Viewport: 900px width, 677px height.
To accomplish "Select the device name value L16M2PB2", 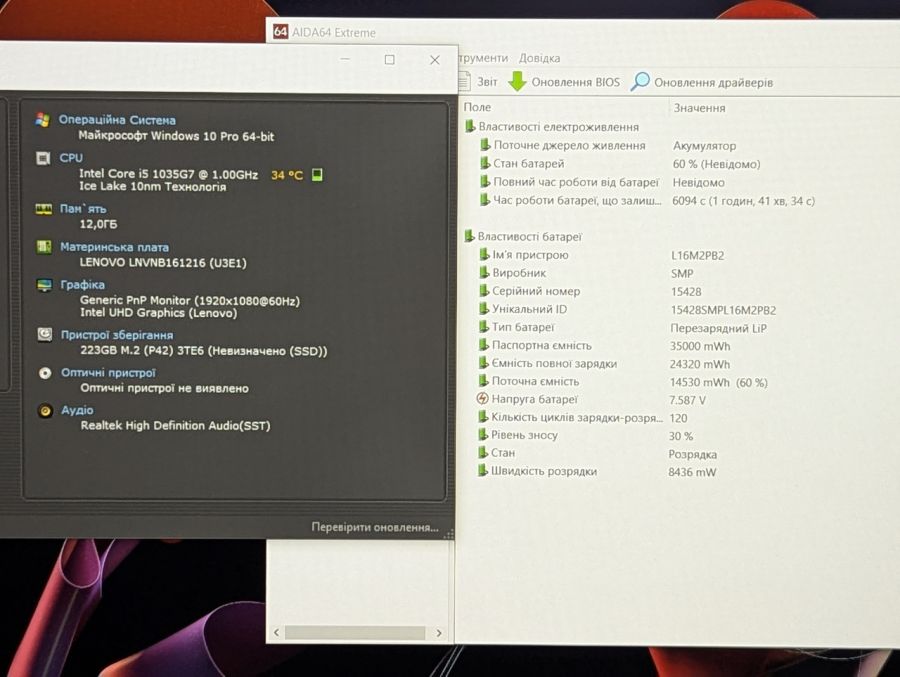I will 697,256.
